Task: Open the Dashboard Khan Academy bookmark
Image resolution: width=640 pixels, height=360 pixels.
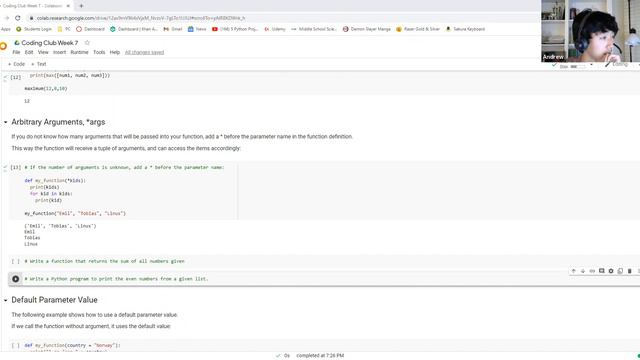Action: tap(133, 29)
